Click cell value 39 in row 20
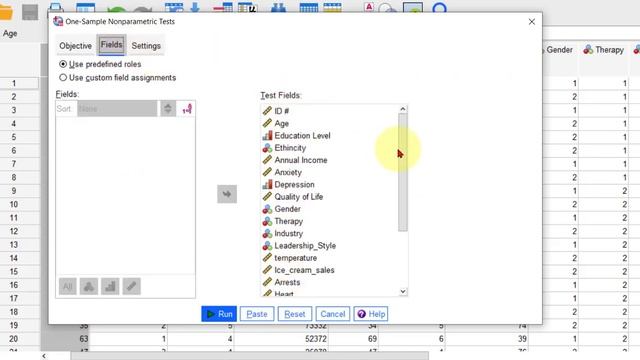 pos(522,339)
